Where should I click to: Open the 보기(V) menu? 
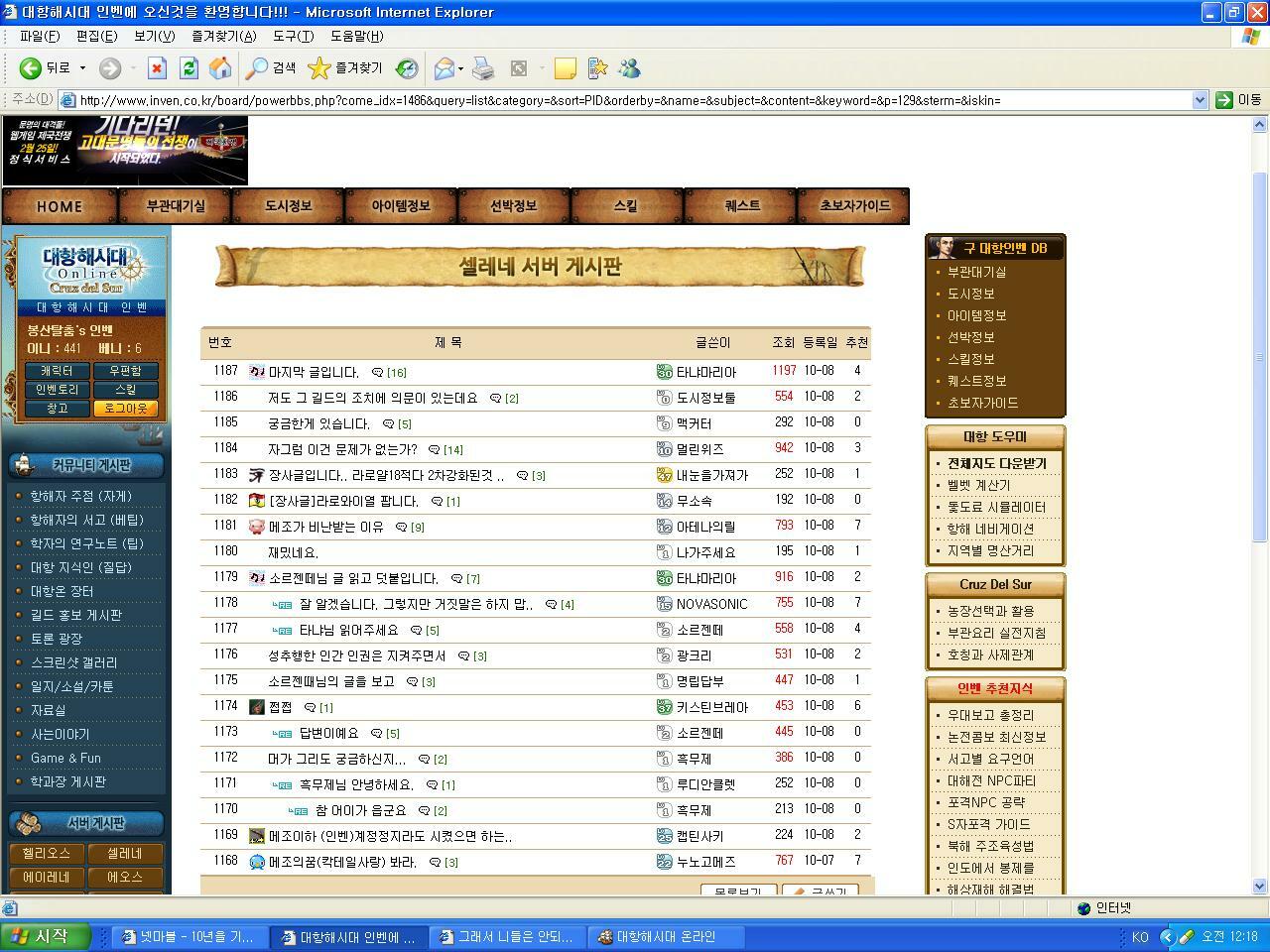click(x=154, y=36)
